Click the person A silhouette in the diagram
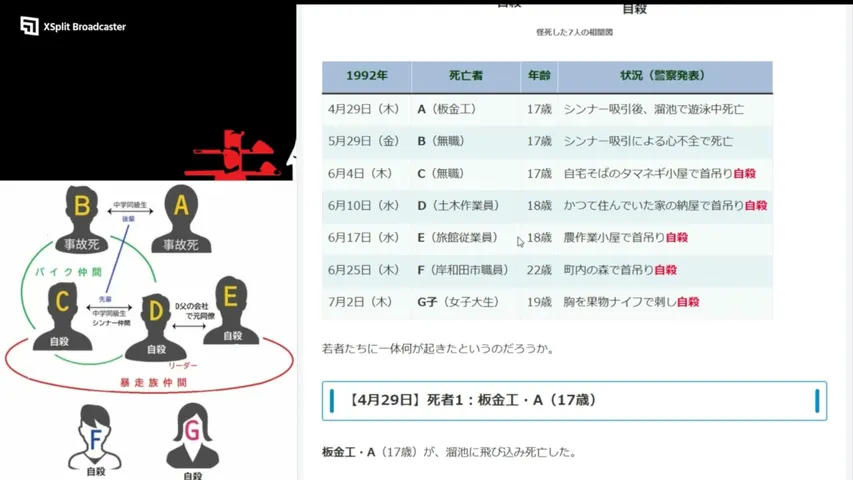 click(181, 219)
